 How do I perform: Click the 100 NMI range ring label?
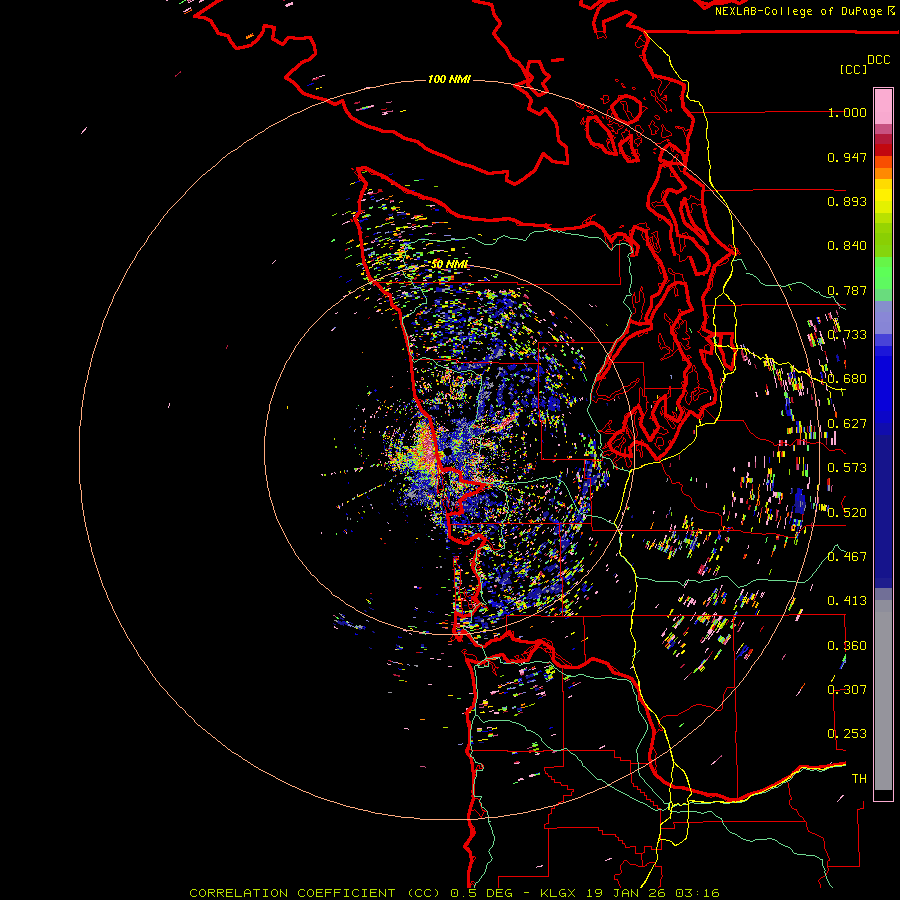[x=449, y=79]
